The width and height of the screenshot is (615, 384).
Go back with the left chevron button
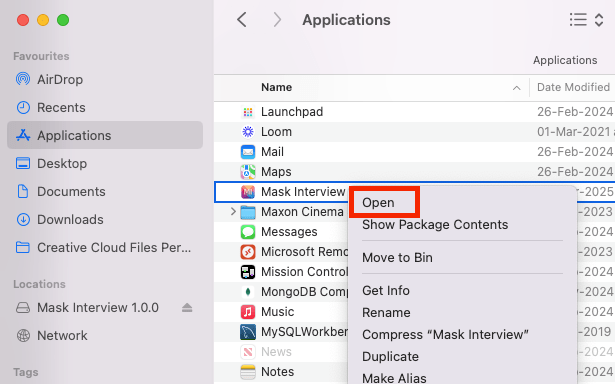tap(242, 20)
